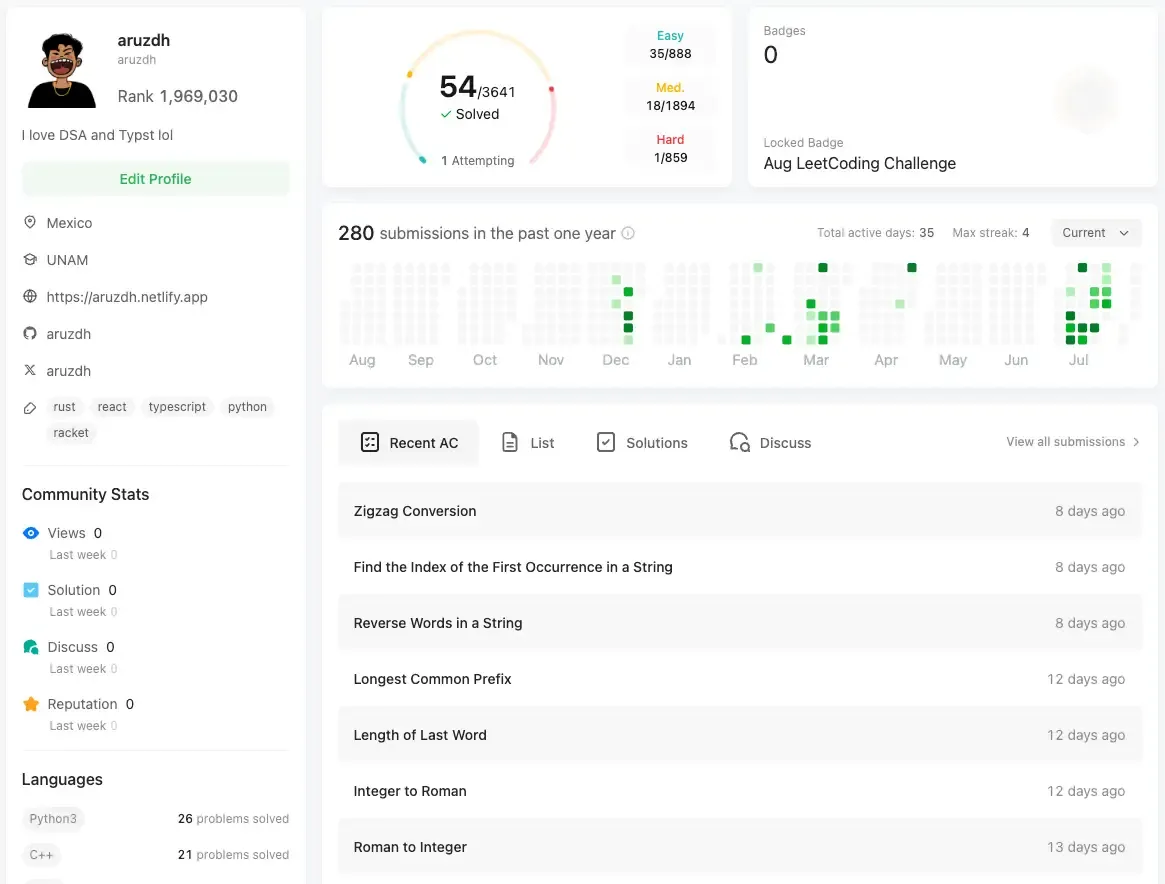The width and height of the screenshot is (1165, 884).
Task: Click the Edit Profile button
Action: pyautogui.click(x=155, y=178)
